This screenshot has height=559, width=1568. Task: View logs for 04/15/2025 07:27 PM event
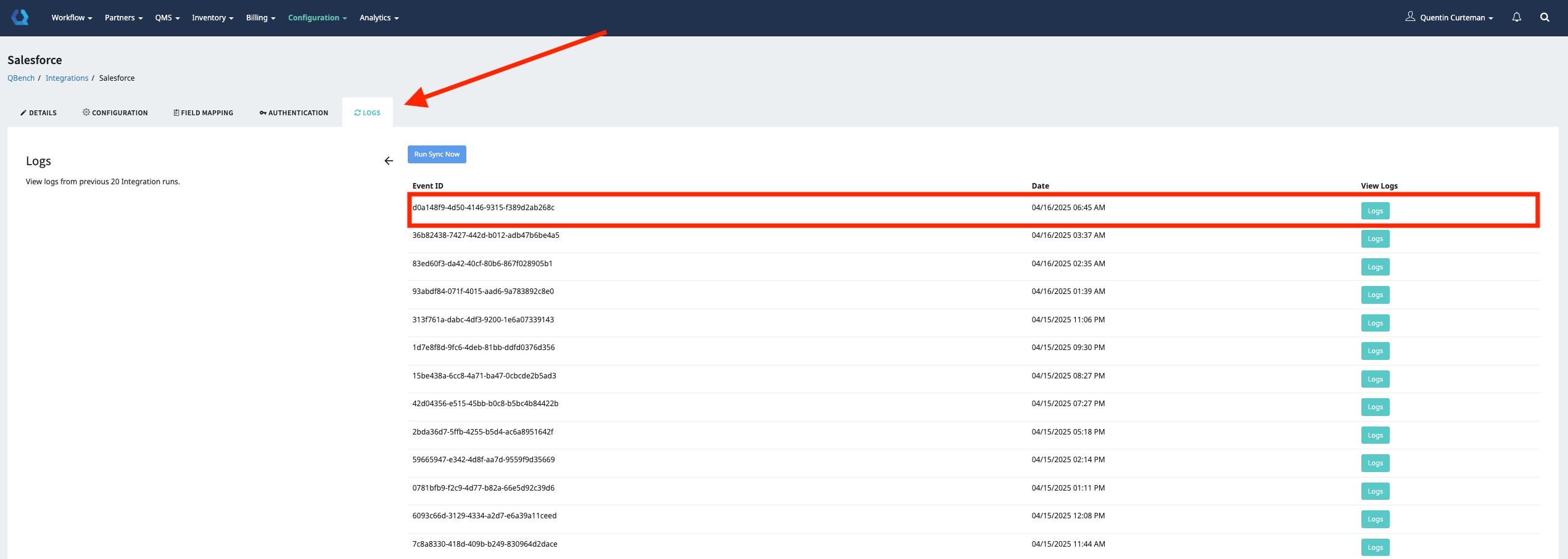pyautogui.click(x=1375, y=407)
